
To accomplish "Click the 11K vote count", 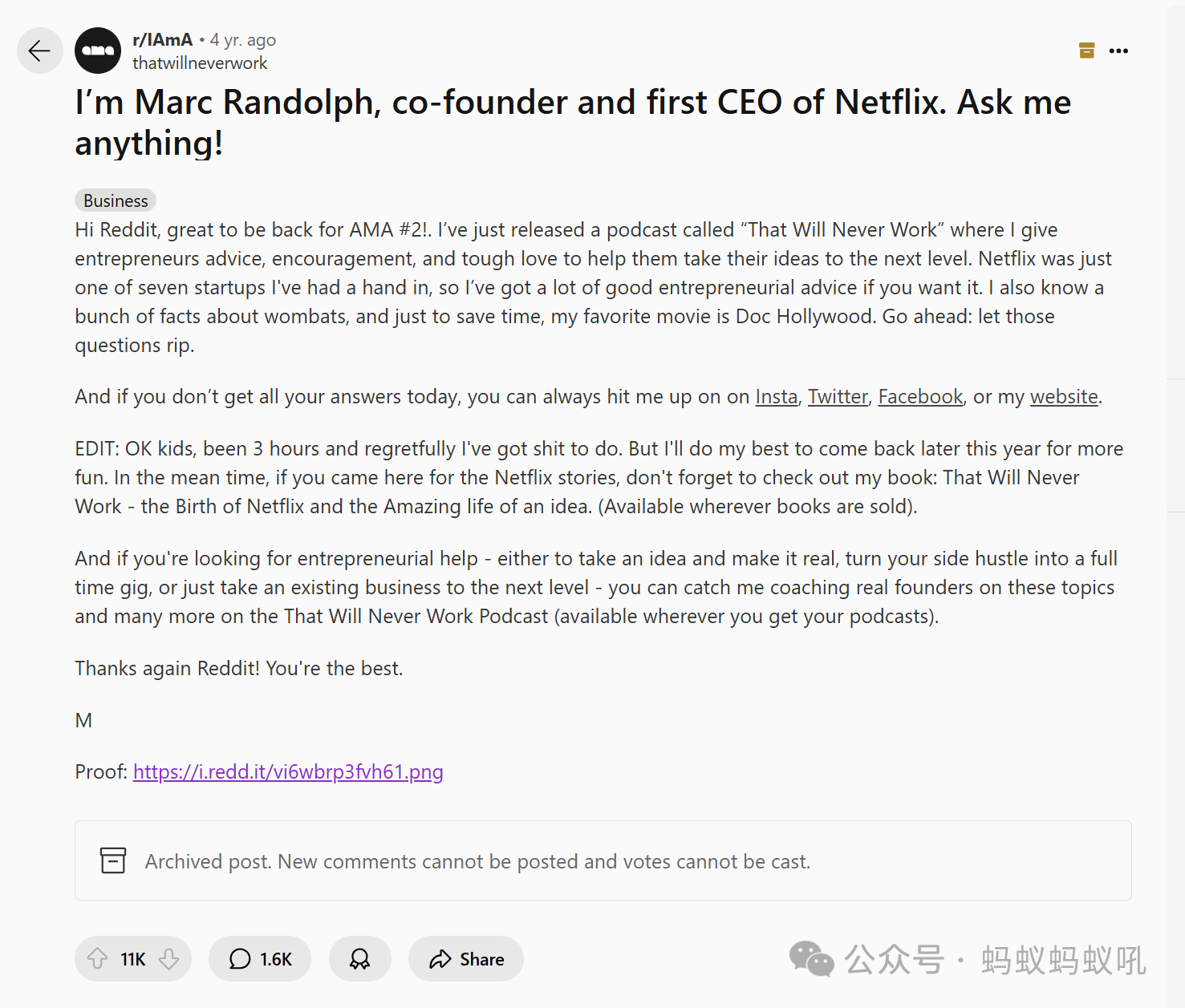I will pyautogui.click(x=133, y=959).
